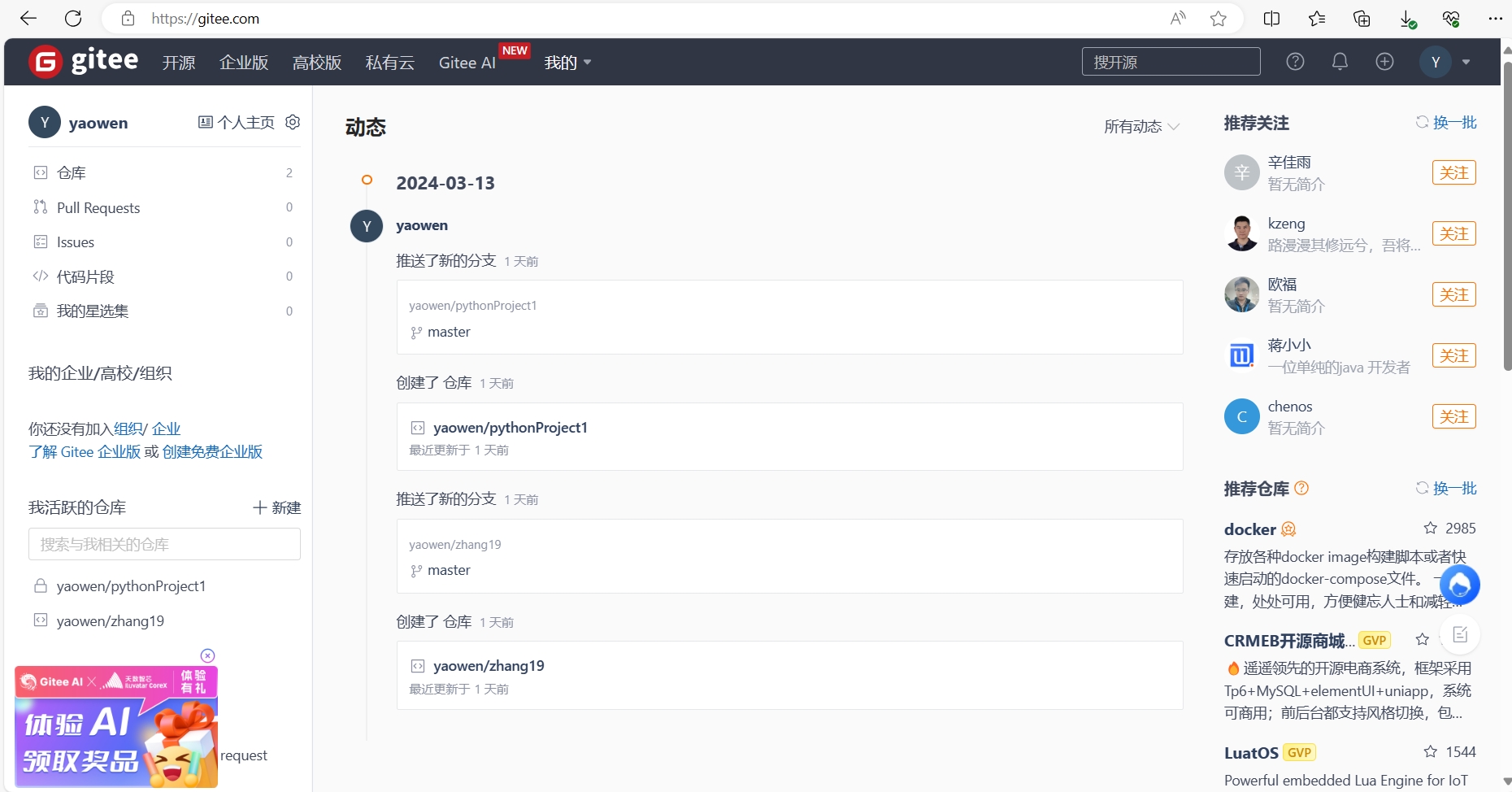Close the Gitee AI advertisement banner
The height and width of the screenshot is (792, 1512).
tap(207, 655)
